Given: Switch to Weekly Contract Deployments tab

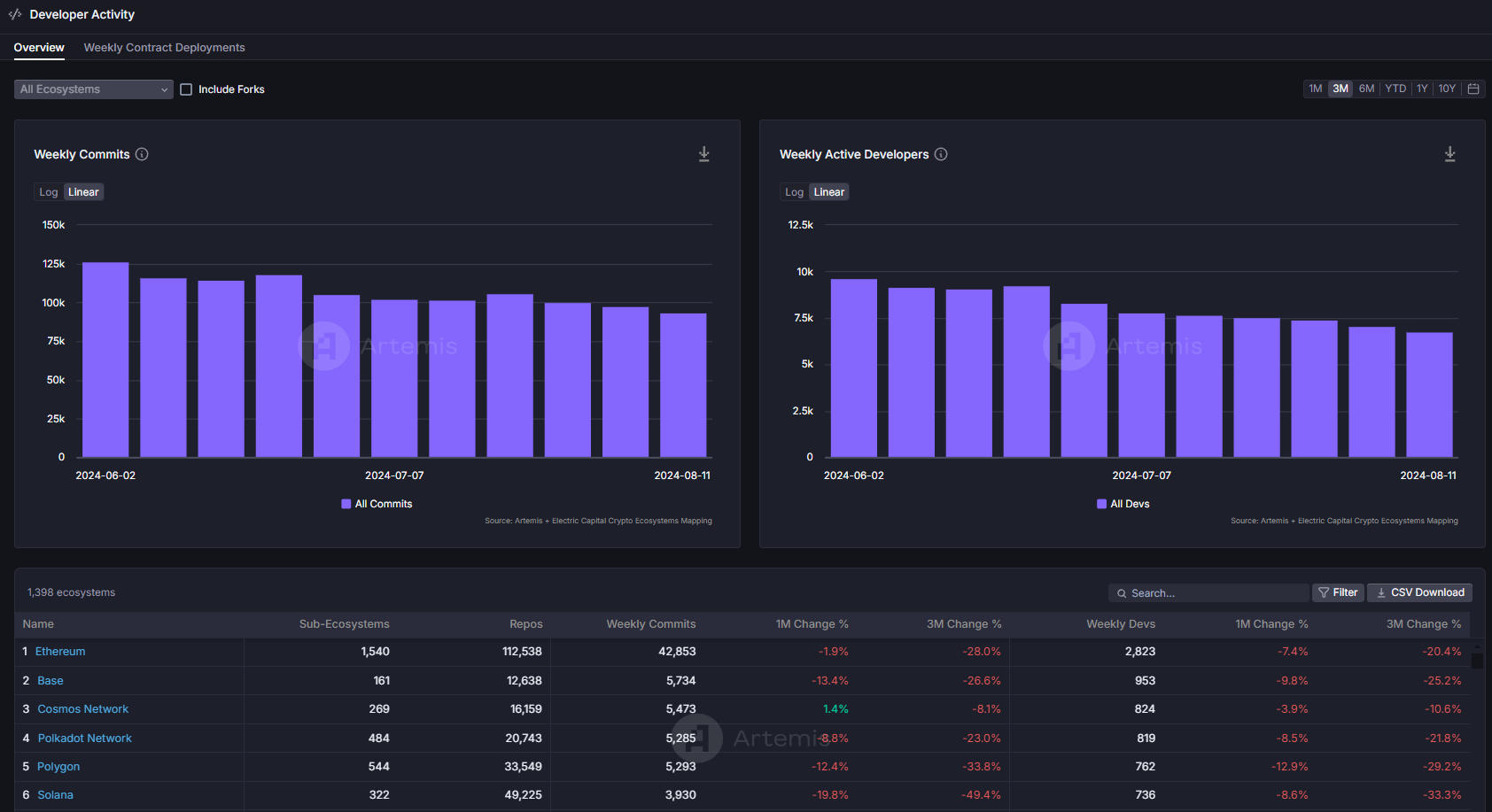Looking at the screenshot, I should pos(164,48).
